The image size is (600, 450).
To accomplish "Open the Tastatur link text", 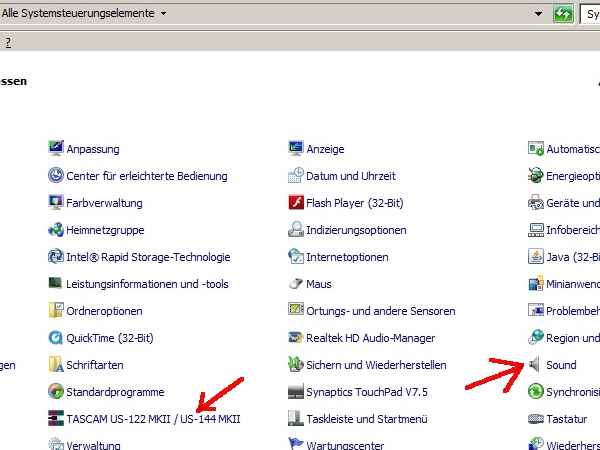I will click(566, 419).
